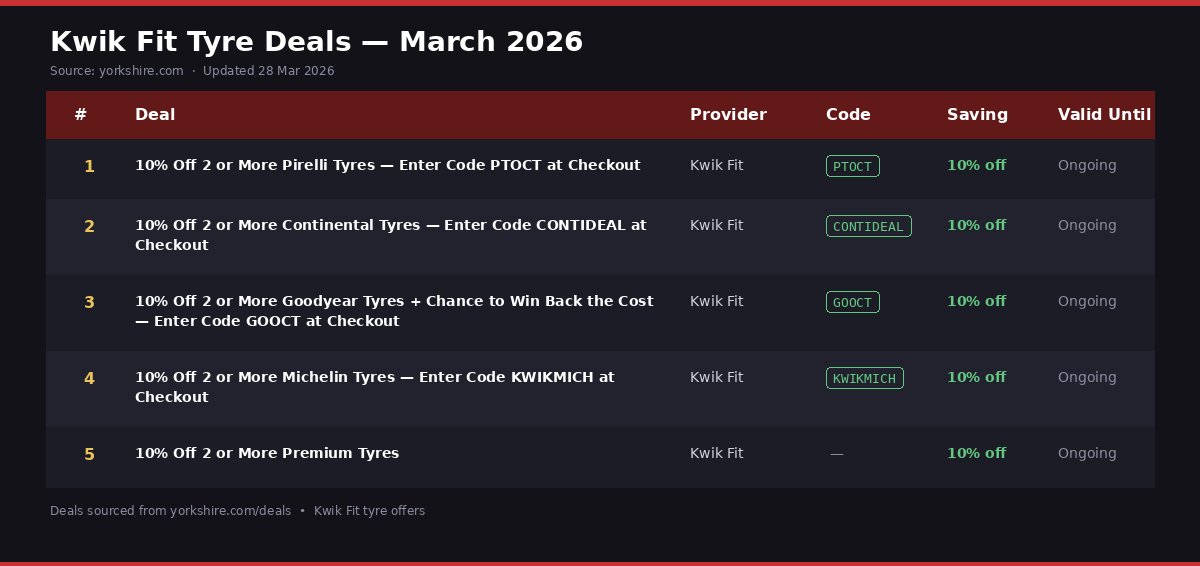Open the Goodyear Tyres deal title
1200x566 pixels.
click(394, 311)
